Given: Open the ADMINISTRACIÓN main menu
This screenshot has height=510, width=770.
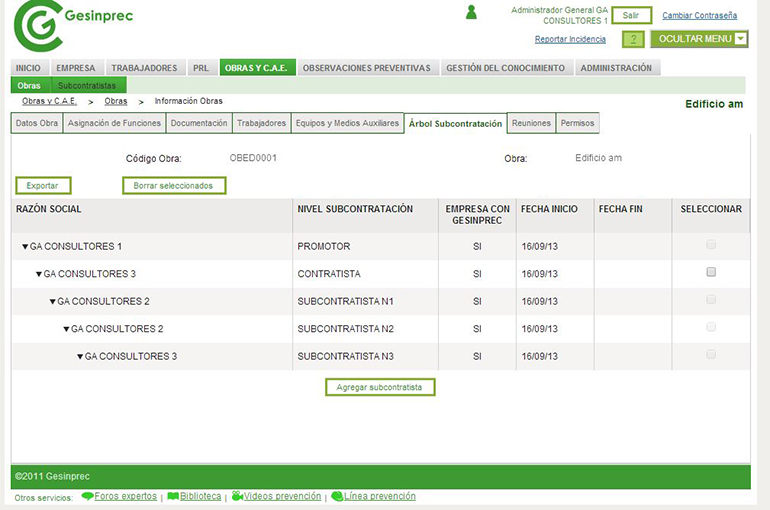Looking at the screenshot, I should click(616, 68).
